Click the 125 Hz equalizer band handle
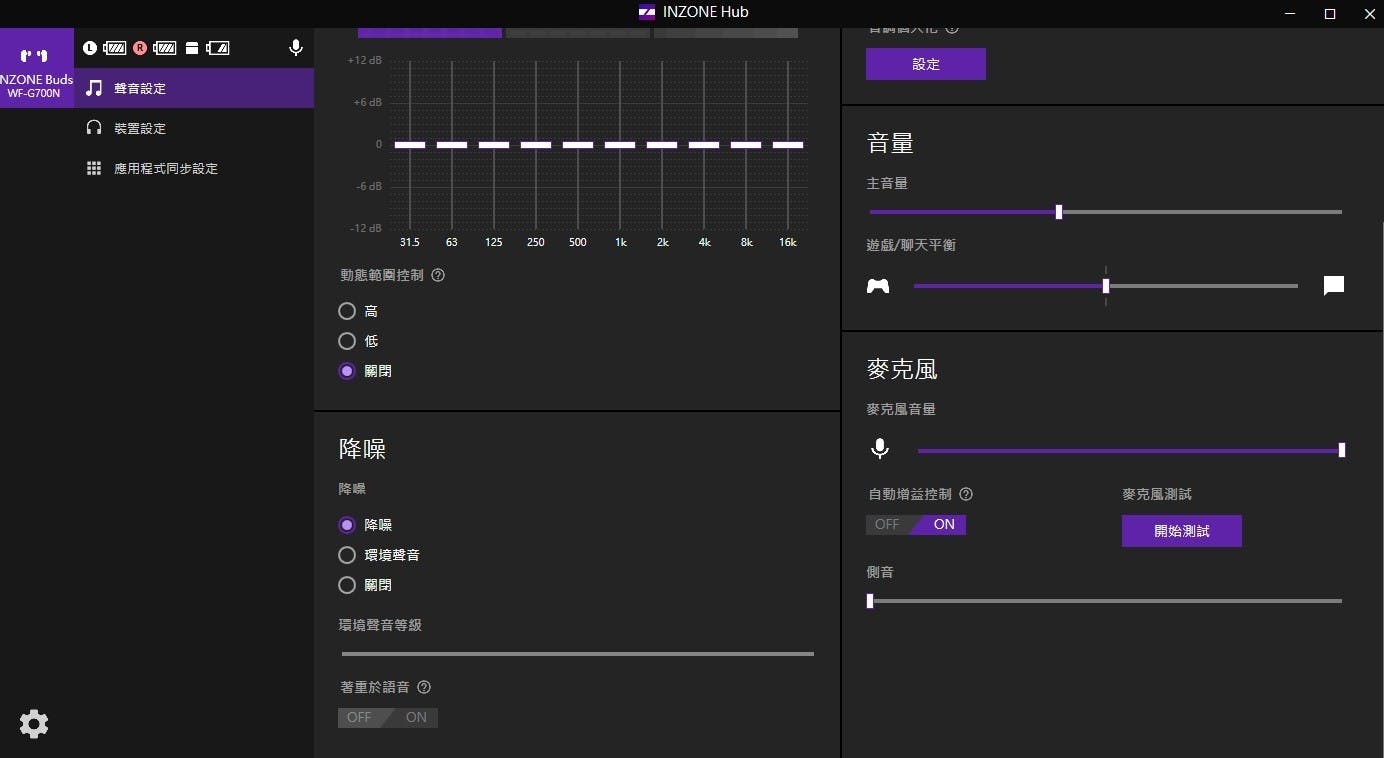 494,145
